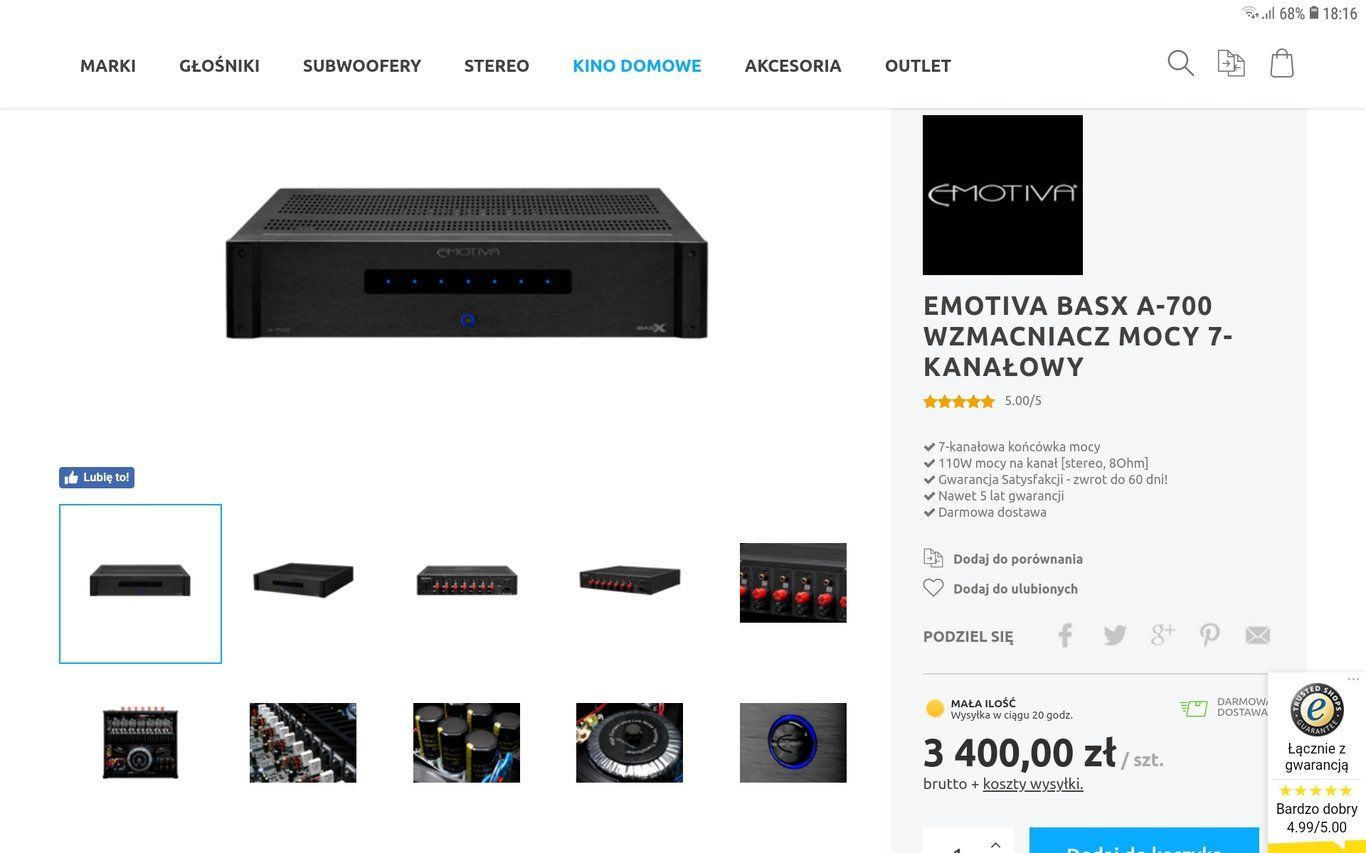Share the product on Twitter
Screen dimensions: 1366x853
tap(1114, 635)
